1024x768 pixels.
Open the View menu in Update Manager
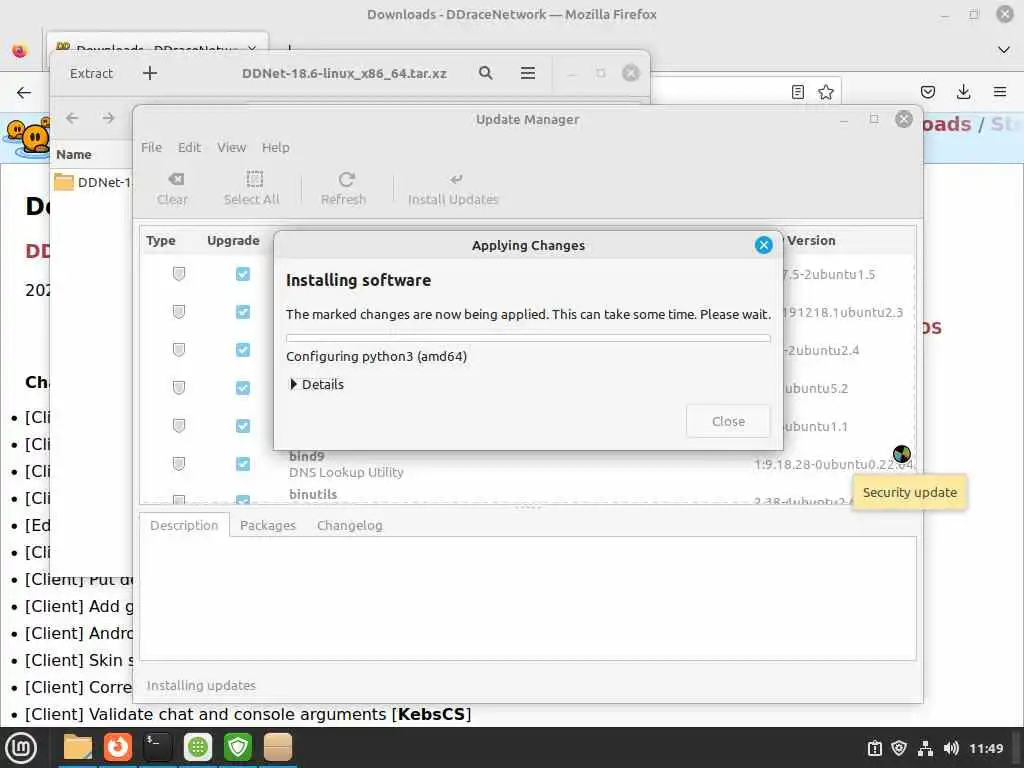pos(231,148)
